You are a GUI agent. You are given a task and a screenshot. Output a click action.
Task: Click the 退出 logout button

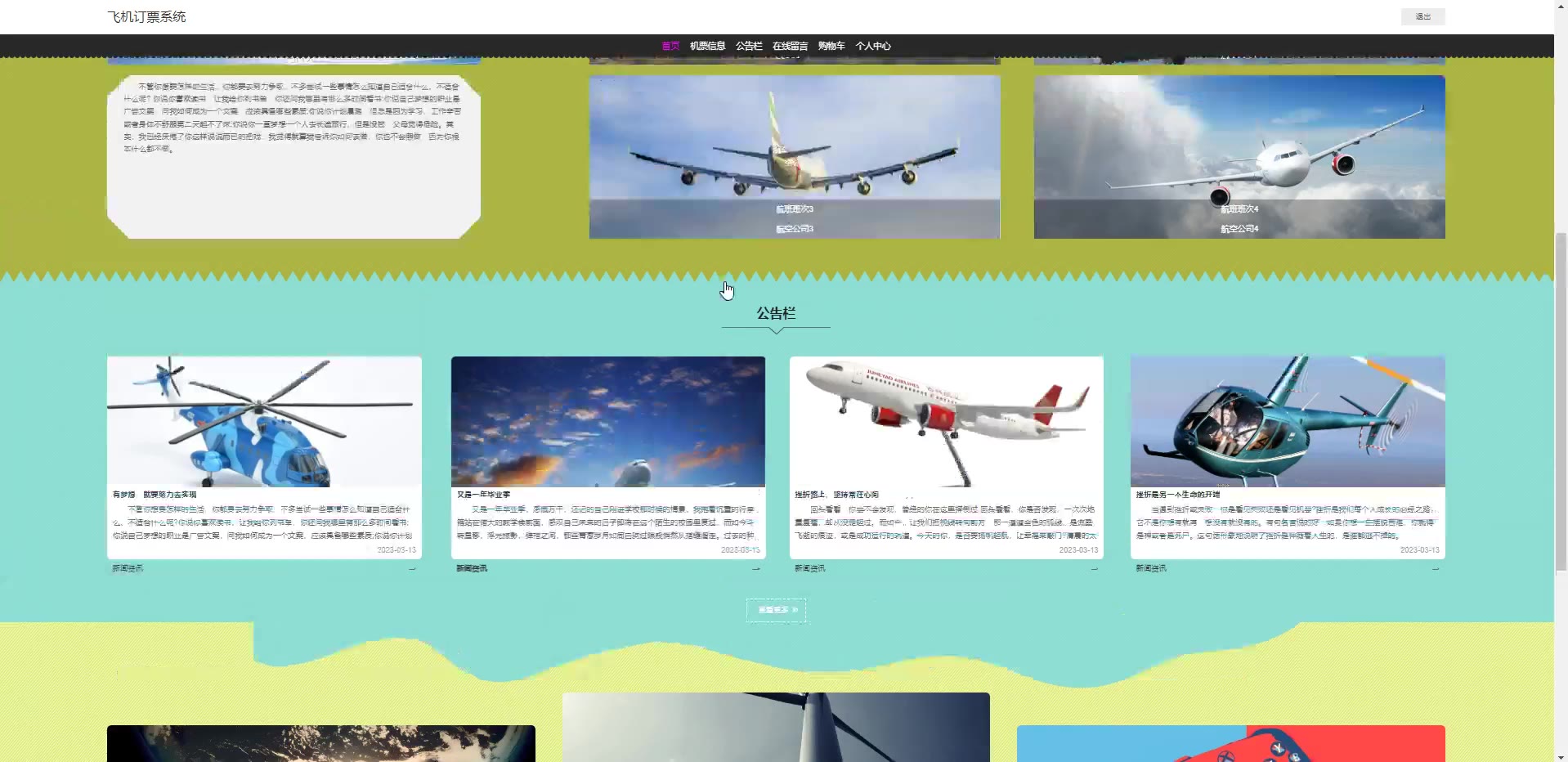pyautogui.click(x=1422, y=16)
